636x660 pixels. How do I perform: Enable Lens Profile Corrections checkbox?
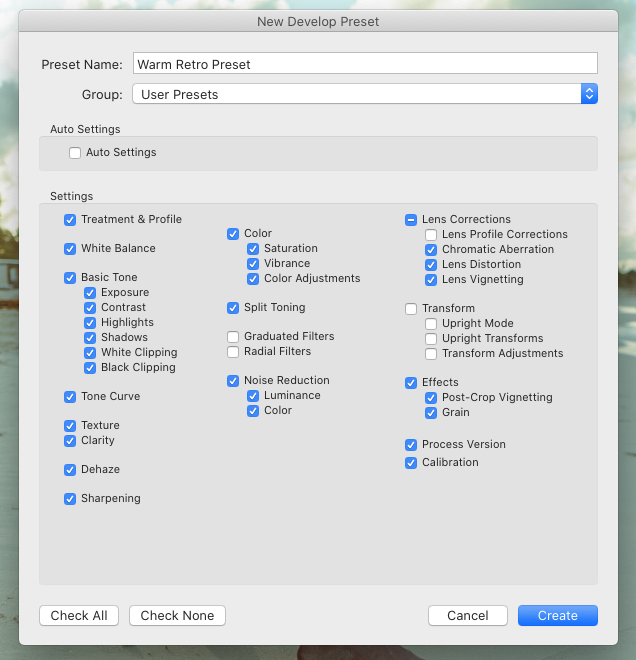click(431, 234)
